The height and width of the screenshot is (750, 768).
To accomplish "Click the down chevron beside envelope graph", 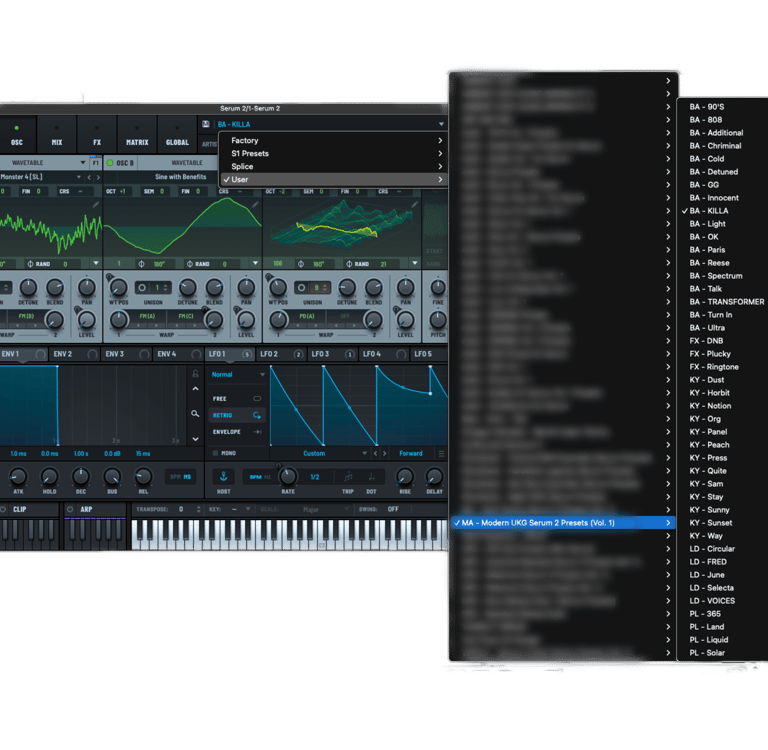I will click(195, 439).
